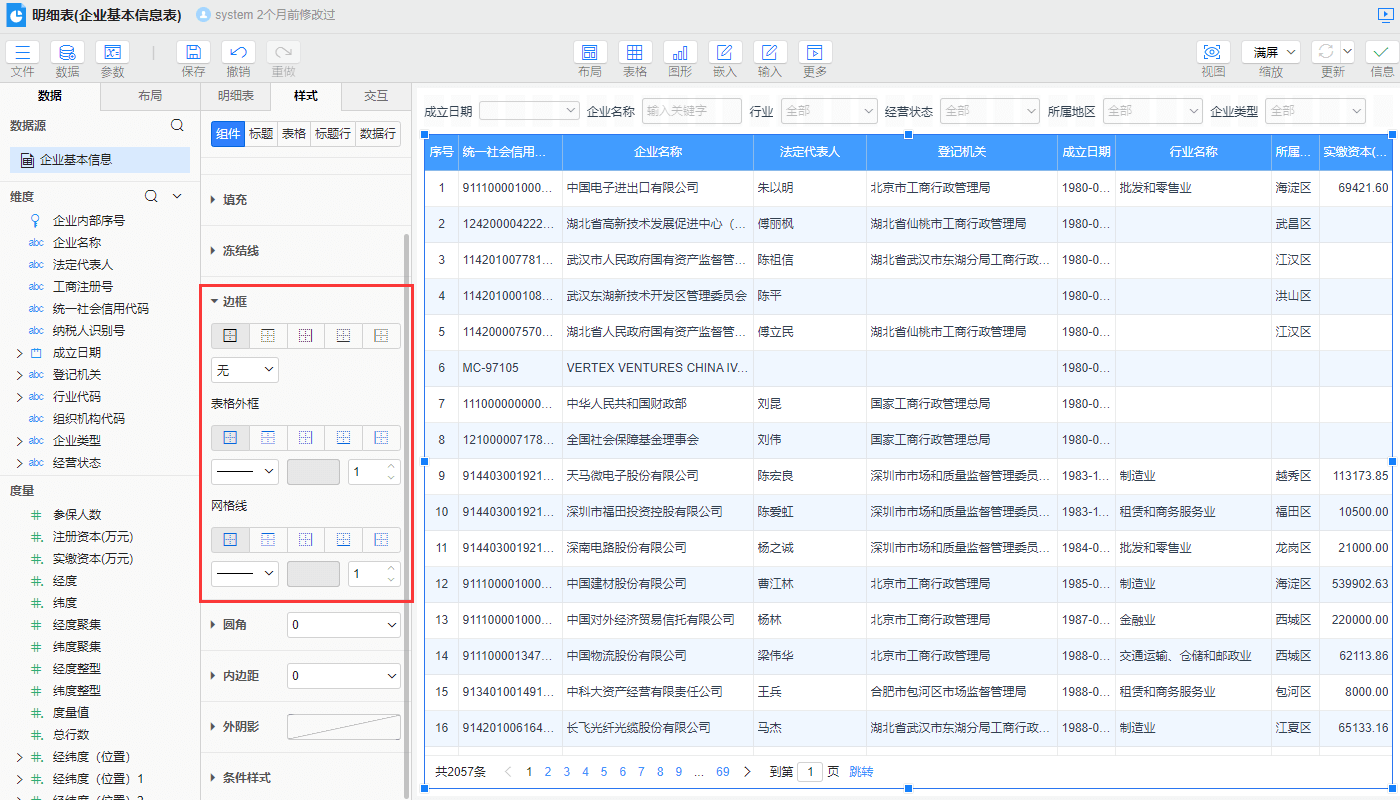Click the Save (保存) toolbar icon

click(x=193, y=53)
